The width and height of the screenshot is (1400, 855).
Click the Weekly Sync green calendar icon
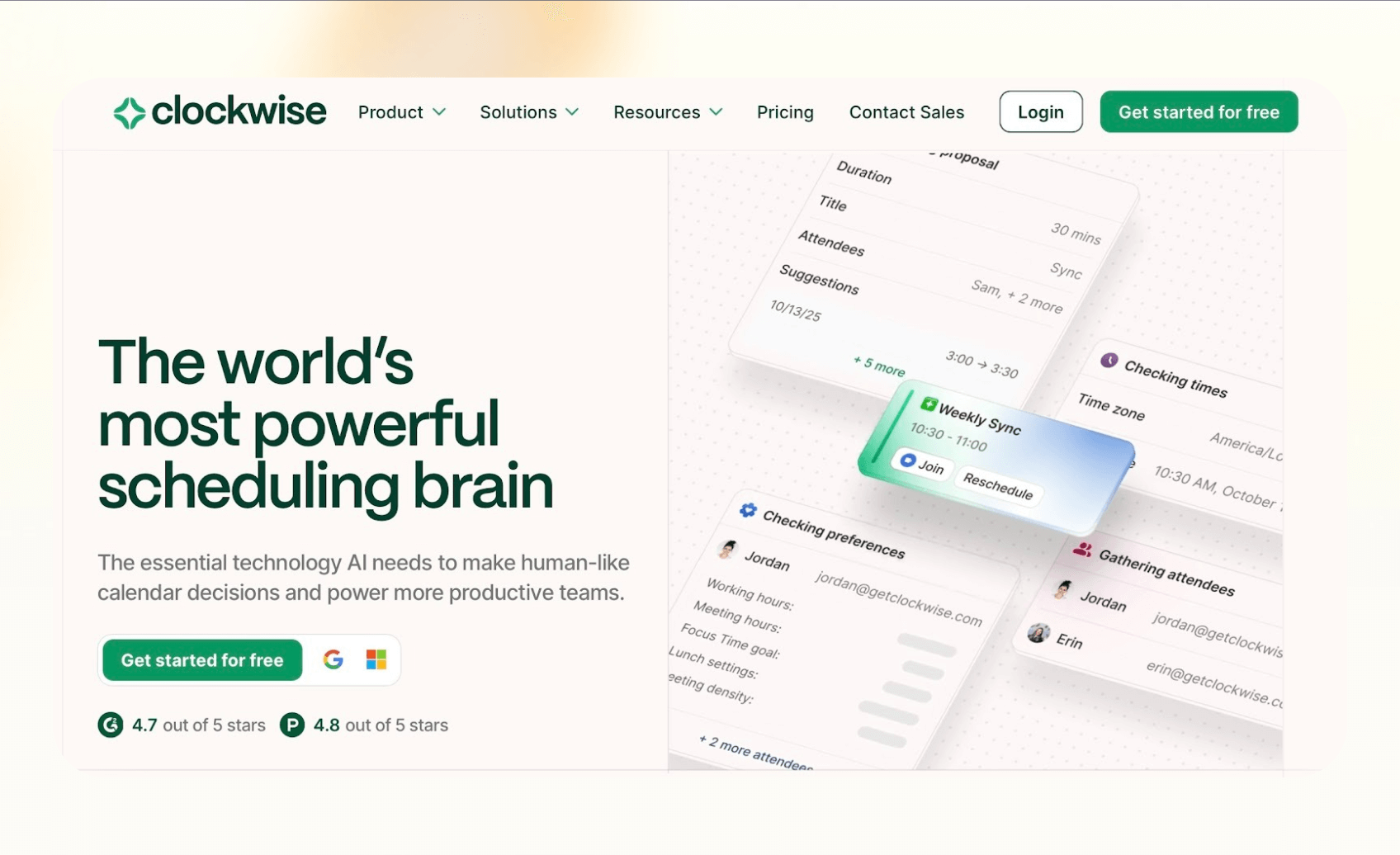point(929,404)
